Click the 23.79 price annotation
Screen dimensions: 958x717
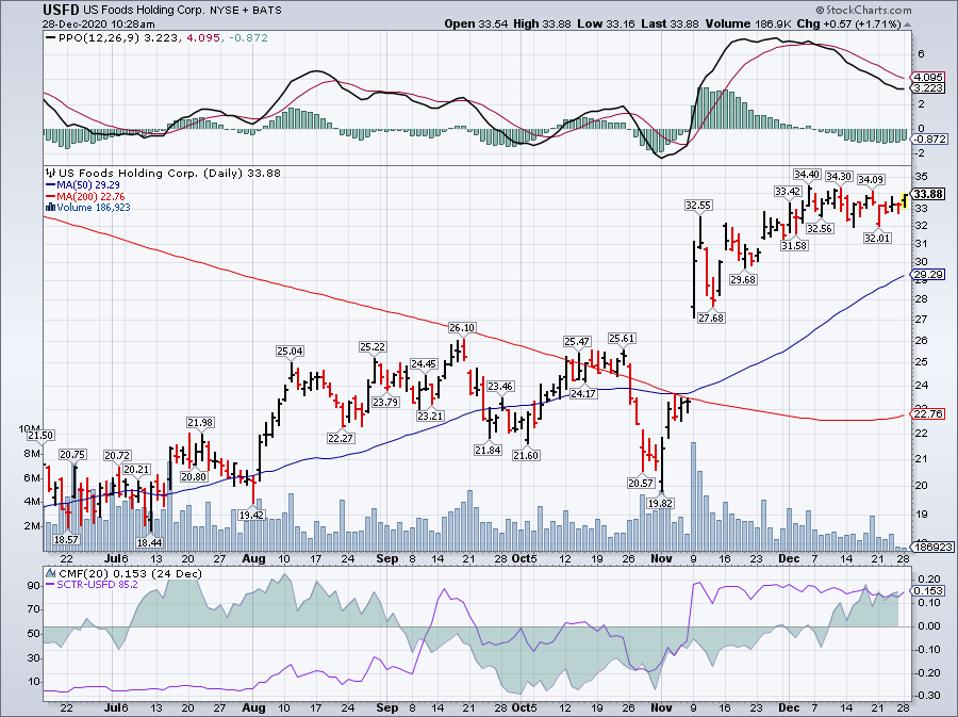pos(385,402)
